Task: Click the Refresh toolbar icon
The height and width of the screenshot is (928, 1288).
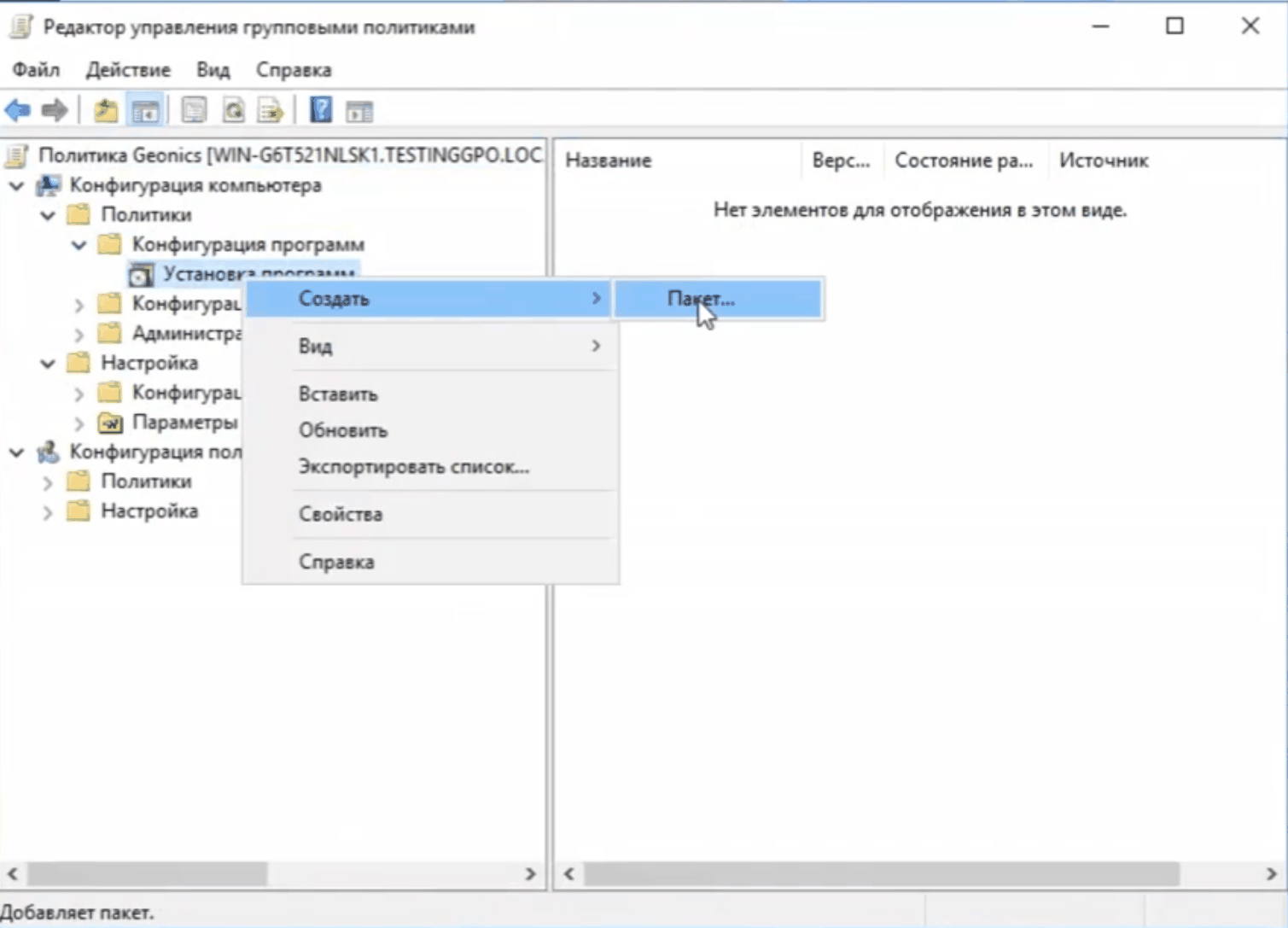Action: point(233,110)
